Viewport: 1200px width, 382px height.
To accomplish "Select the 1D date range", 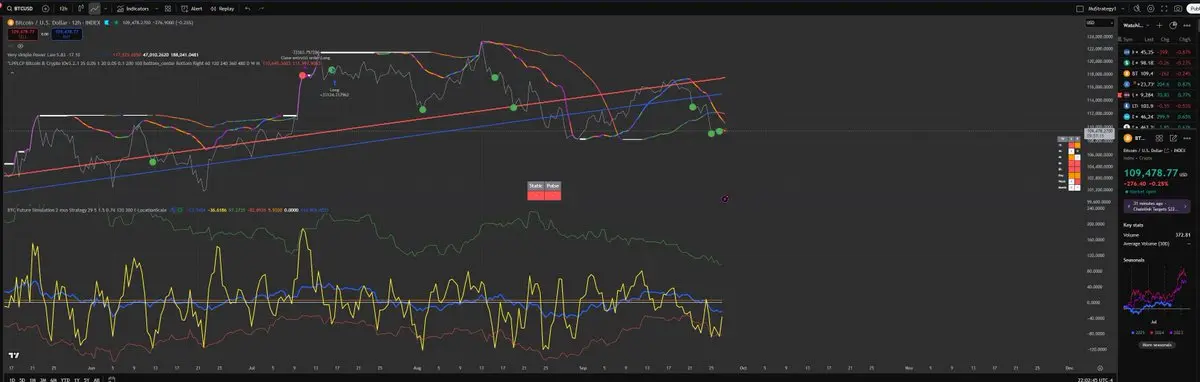I will coord(12,380).
